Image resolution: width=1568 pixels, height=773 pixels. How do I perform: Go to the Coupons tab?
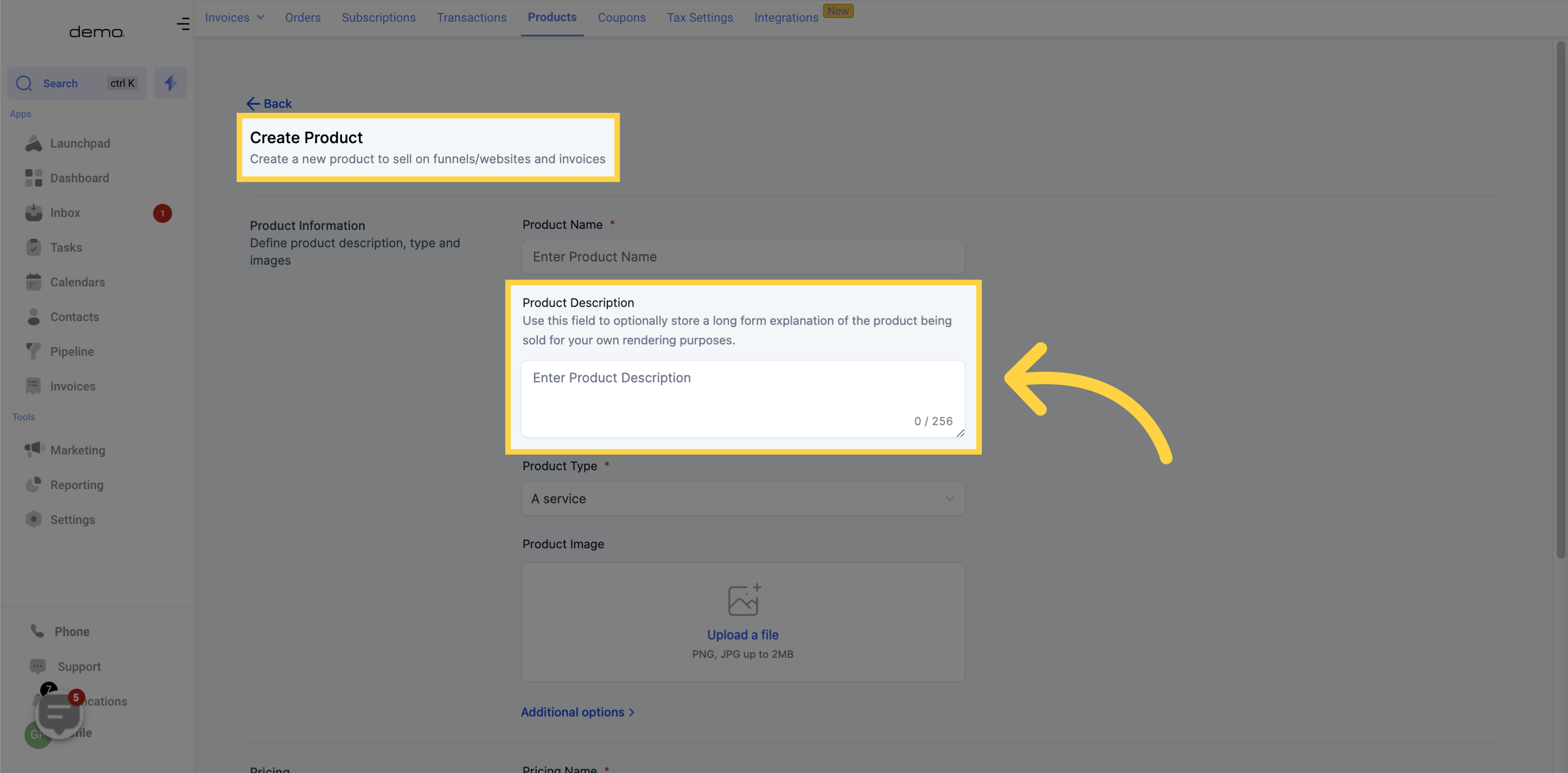pos(621,18)
